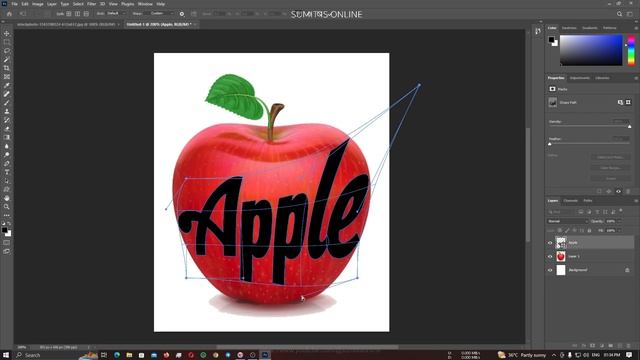The image size is (640, 360).
Task: Click the Color Range button
Action: click(x=610, y=168)
